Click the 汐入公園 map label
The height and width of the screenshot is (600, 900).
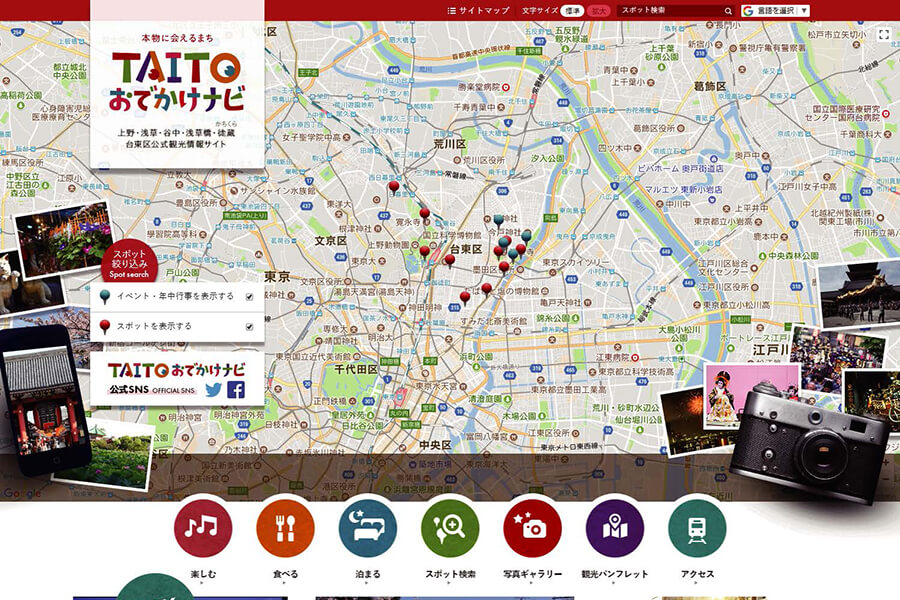coord(547,158)
